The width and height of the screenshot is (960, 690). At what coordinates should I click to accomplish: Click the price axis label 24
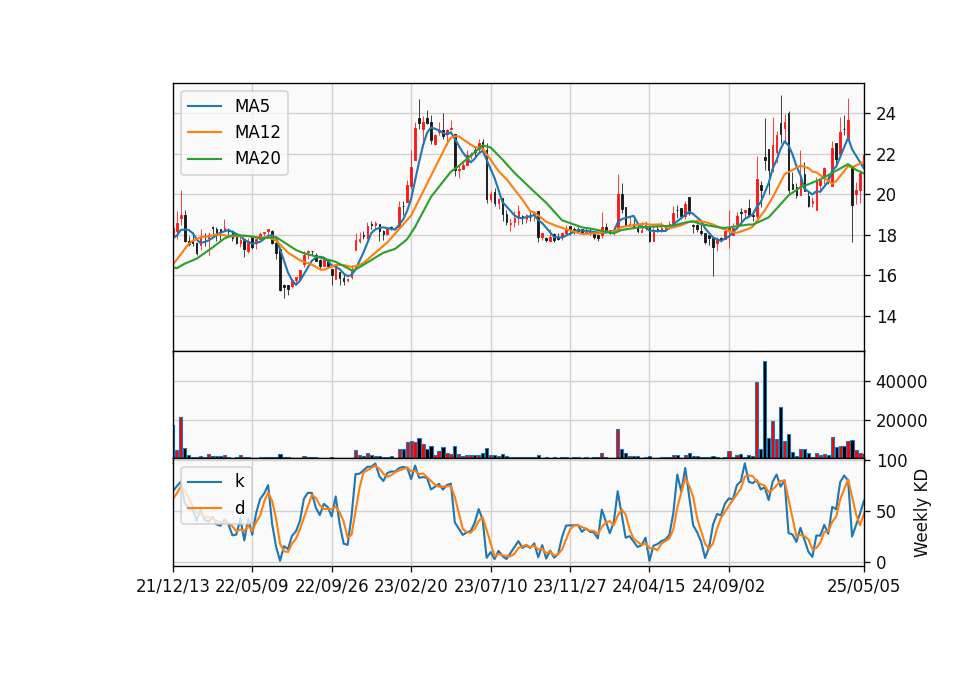(x=886, y=114)
